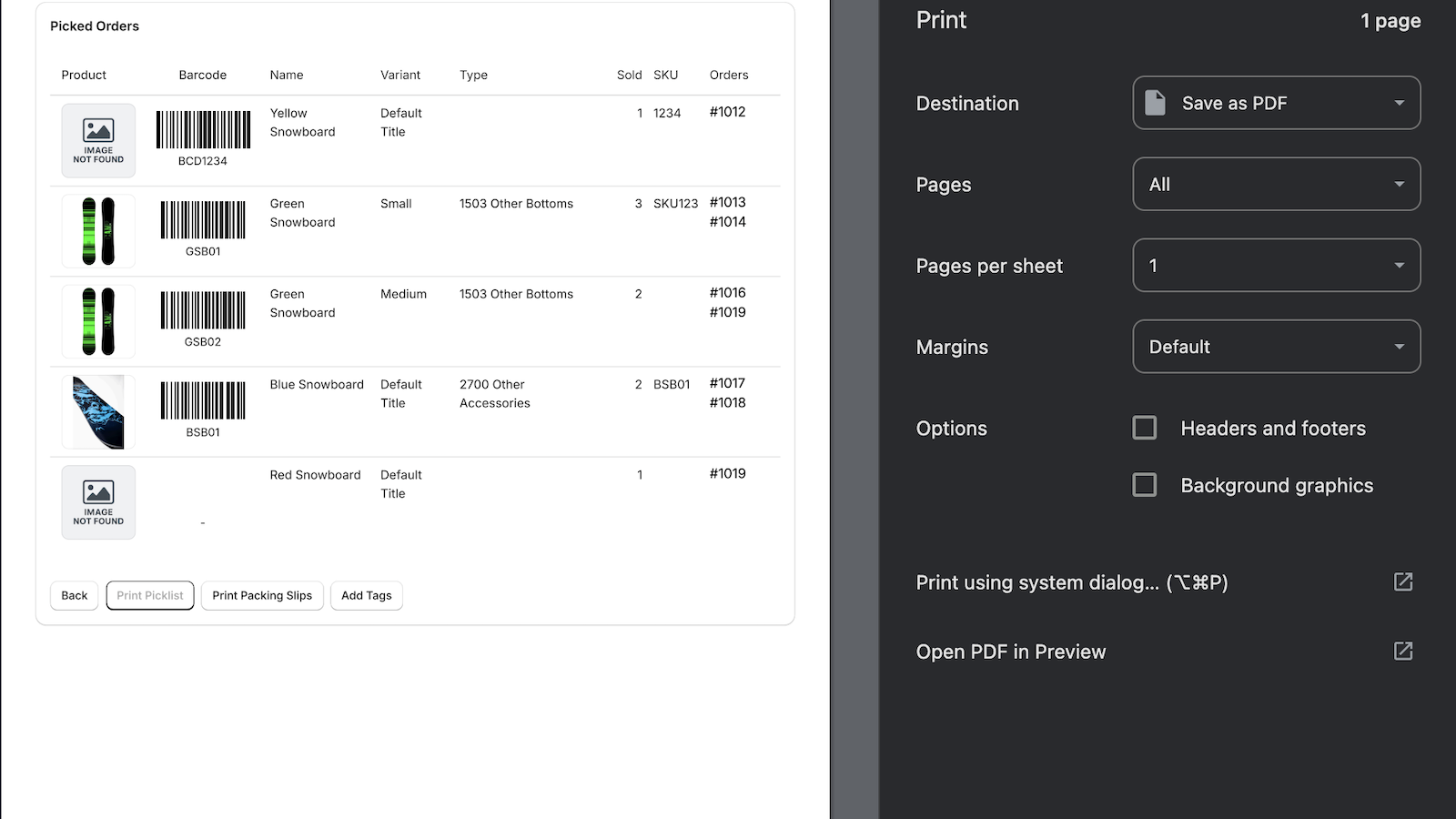Click the Blue Snowboard product thumbnail

[98, 411]
